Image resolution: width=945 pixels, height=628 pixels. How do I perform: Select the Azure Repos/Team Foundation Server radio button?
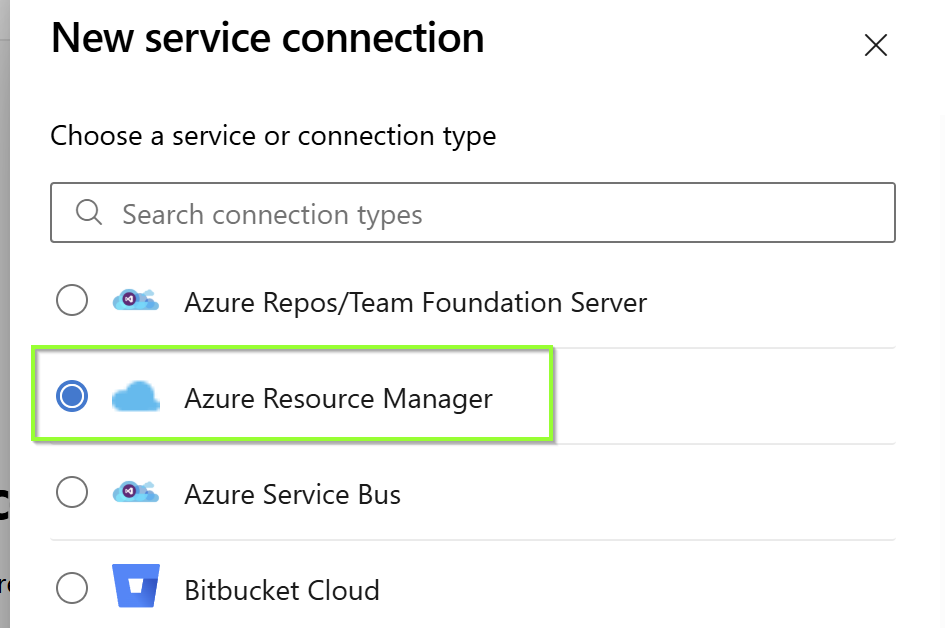(x=72, y=300)
